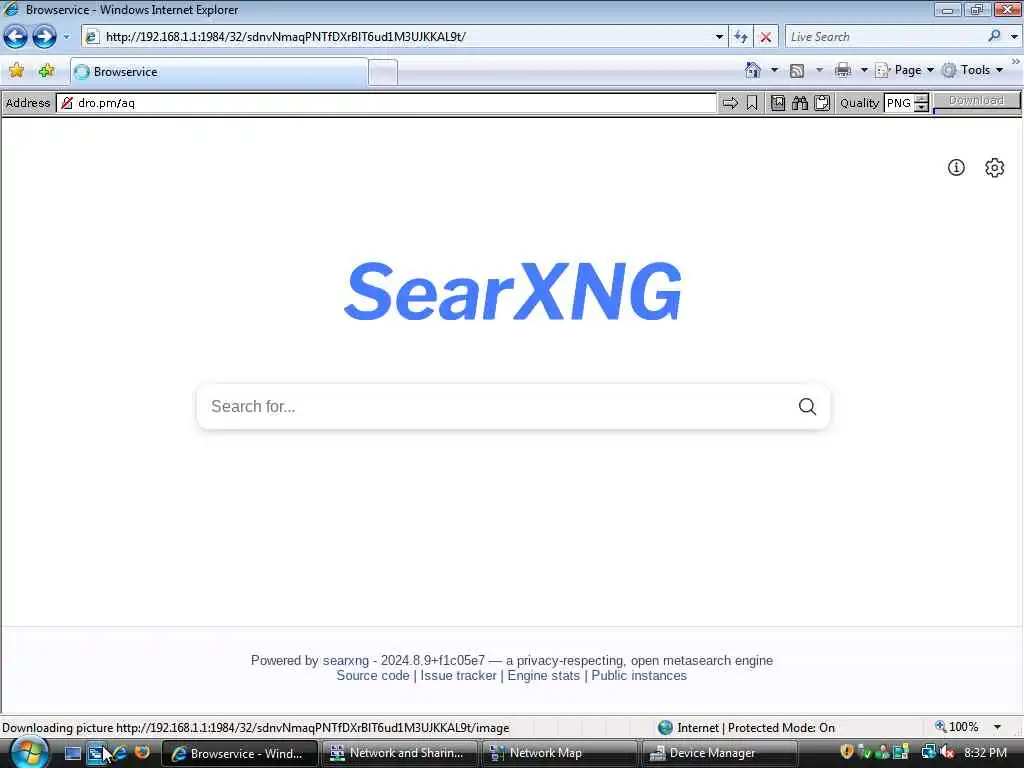Expand the Print dropdown arrow
Image resolution: width=1024 pixels, height=768 pixels.
pyautogui.click(x=864, y=70)
